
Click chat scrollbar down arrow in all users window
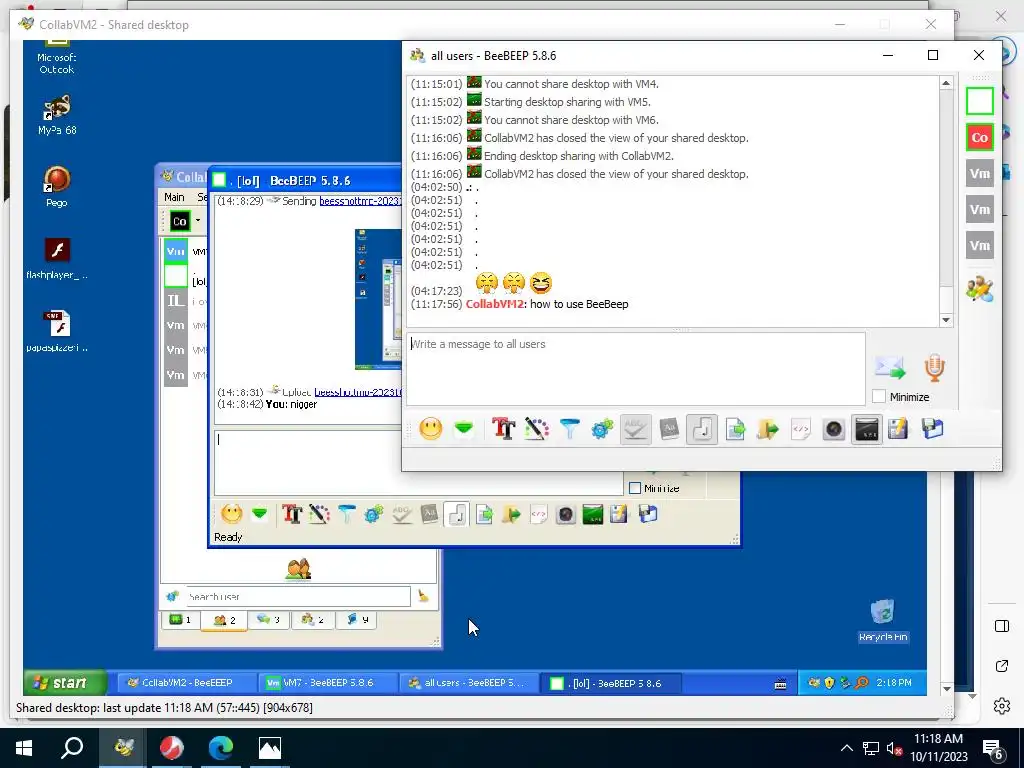pos(946,319)
